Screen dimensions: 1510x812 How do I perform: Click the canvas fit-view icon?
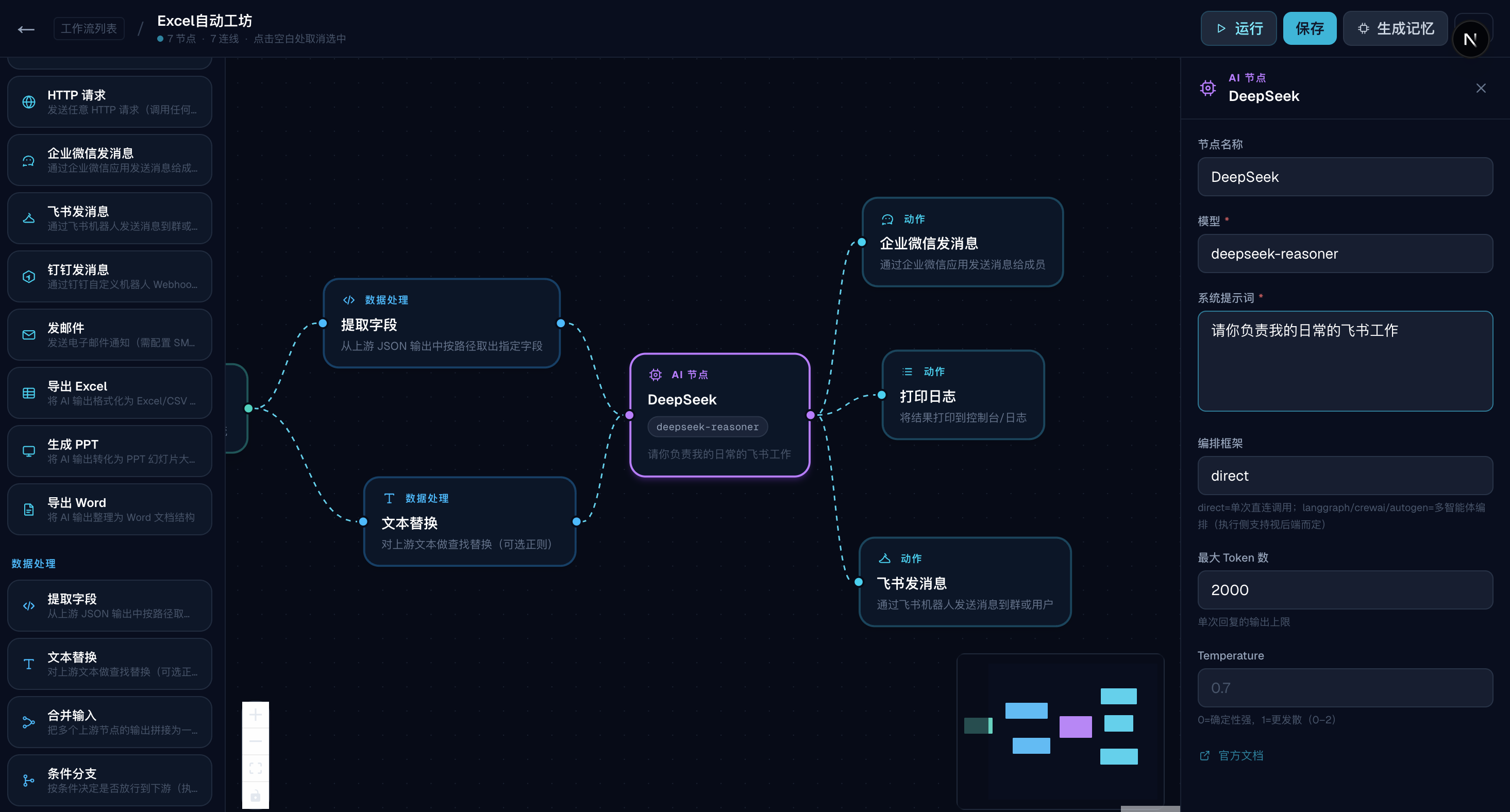click(256, 768)
